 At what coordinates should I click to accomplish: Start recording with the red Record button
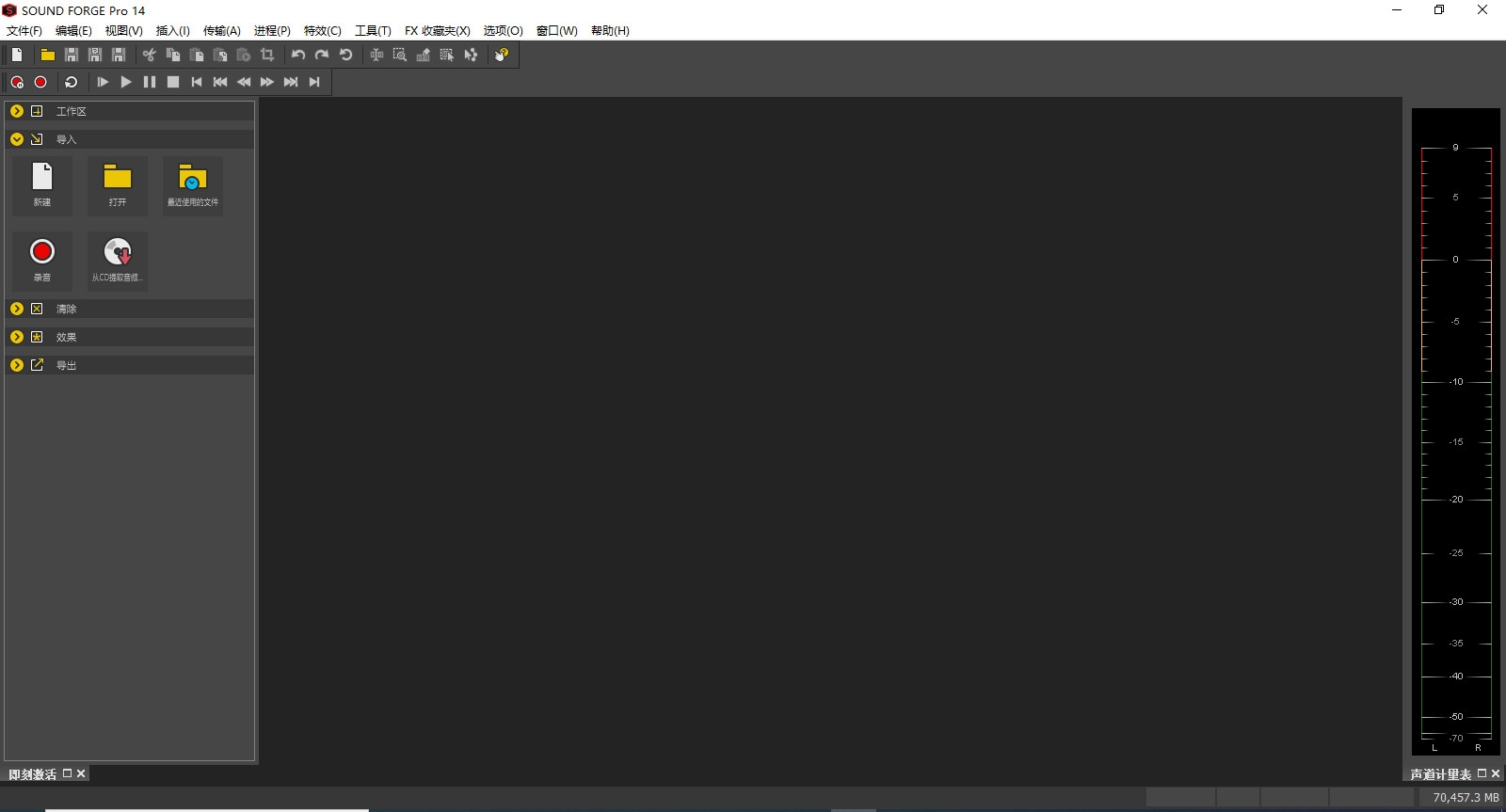pyautogui.click(x=40, y=82)
